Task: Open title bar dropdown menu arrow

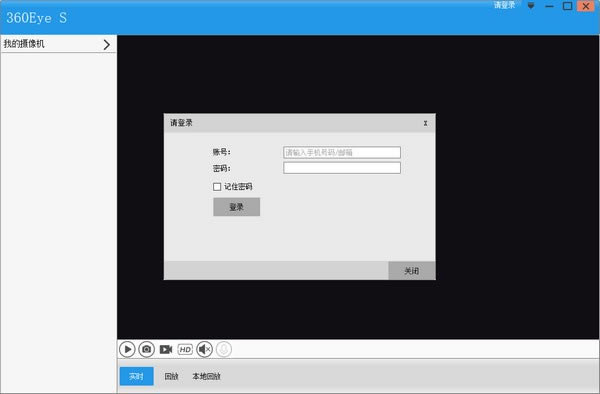Action: point(531,6)
